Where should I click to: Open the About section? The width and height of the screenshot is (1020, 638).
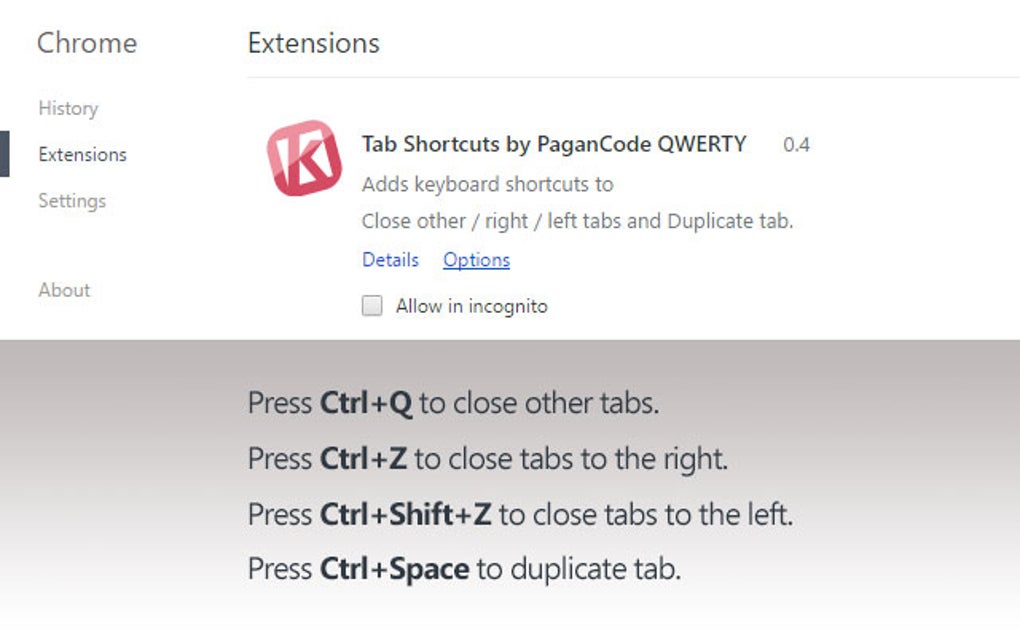click(x=64, y=290)
